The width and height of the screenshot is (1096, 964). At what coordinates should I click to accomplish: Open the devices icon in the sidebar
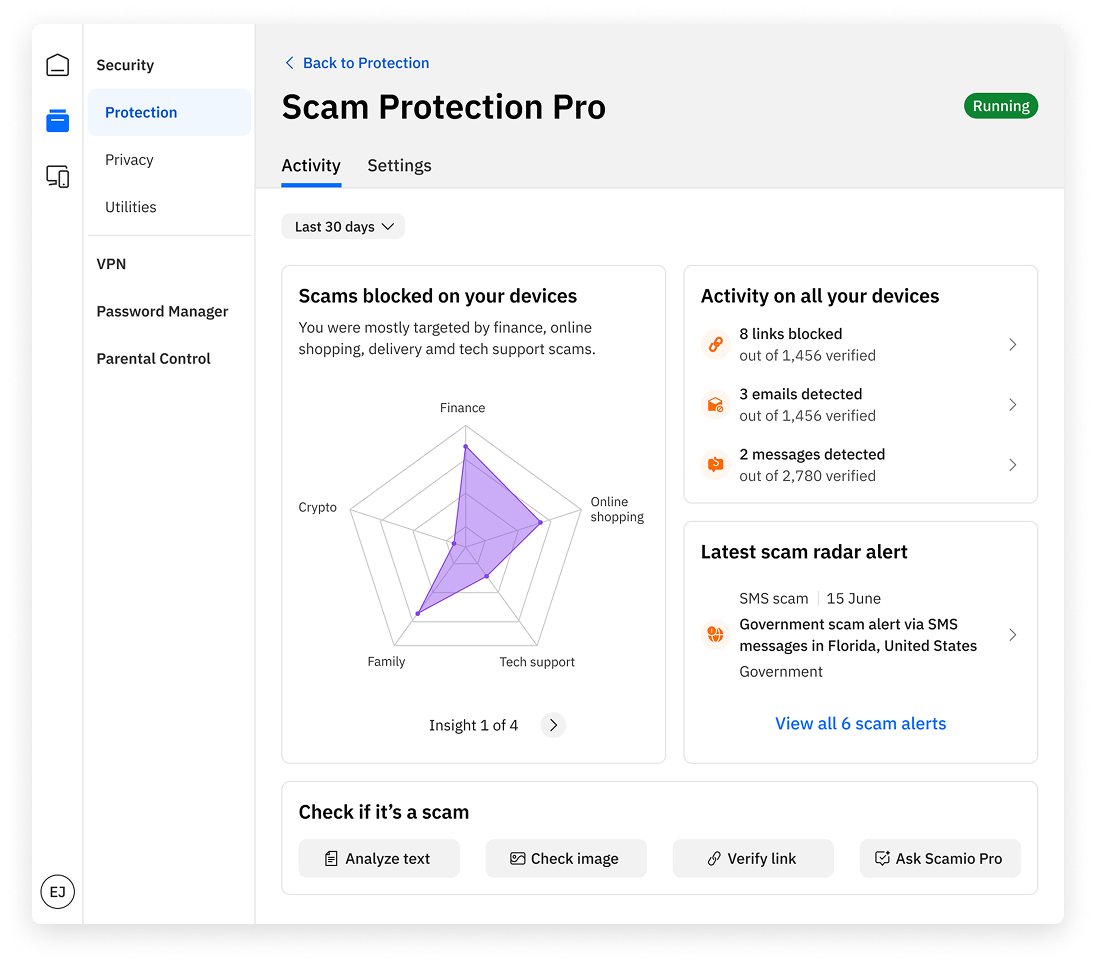tap(57, 176)
